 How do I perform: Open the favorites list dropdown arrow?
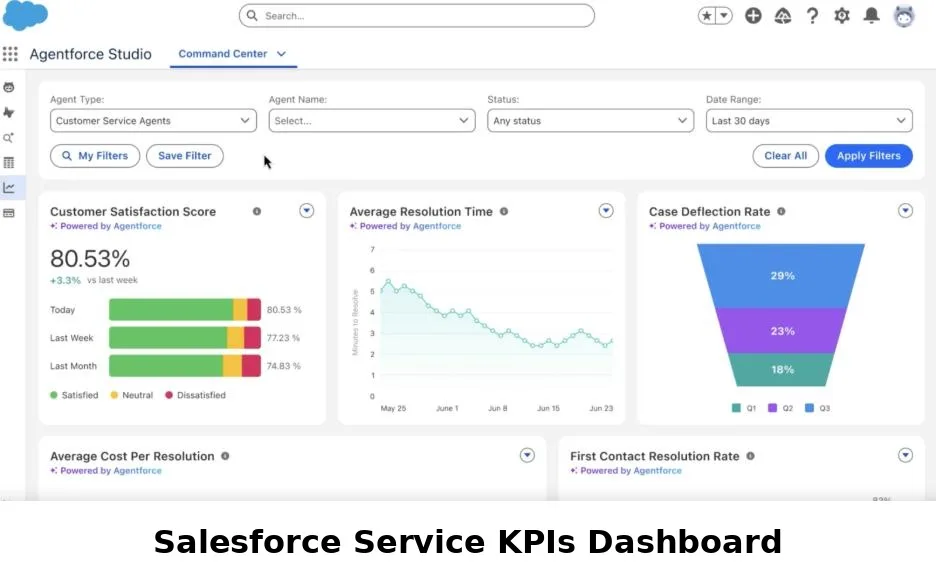(x=723, y=16)
